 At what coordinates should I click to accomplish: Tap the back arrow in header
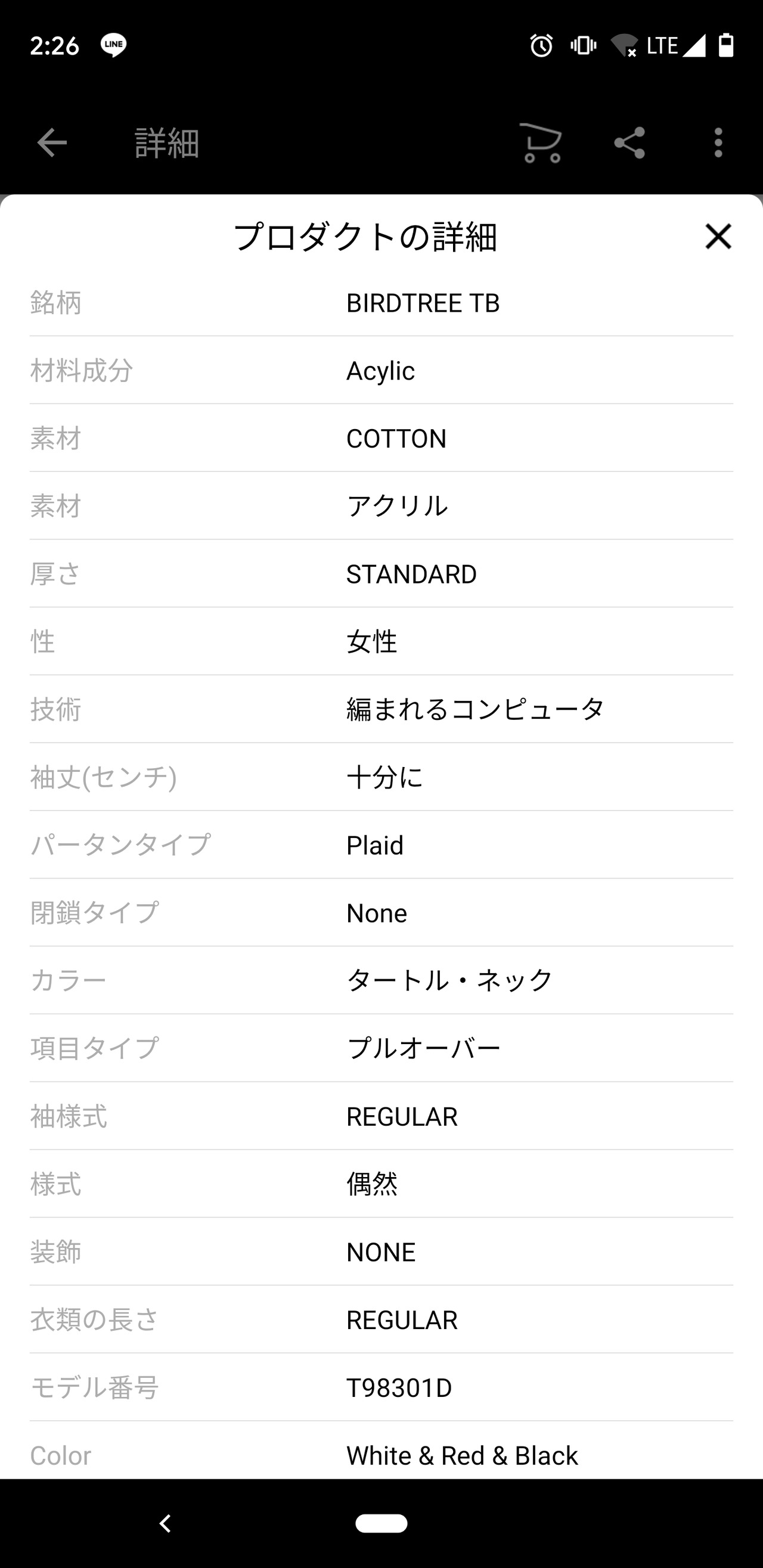click(x=52, y=143)
